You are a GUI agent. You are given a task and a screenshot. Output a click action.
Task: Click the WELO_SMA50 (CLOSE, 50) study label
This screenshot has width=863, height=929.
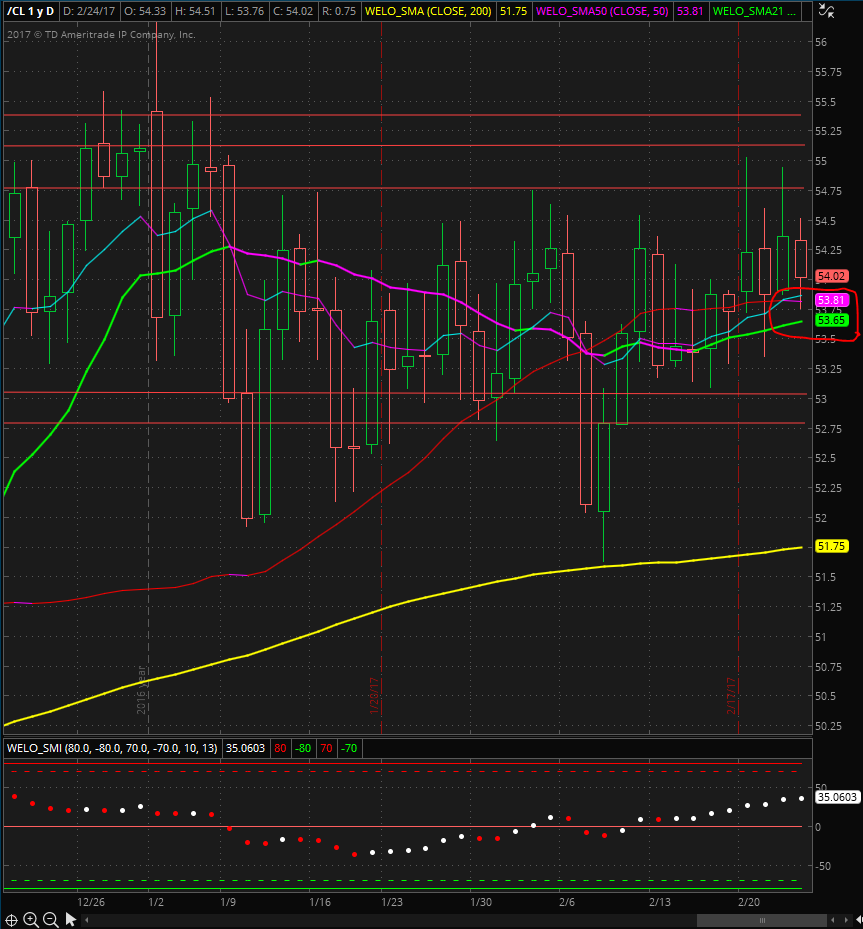click(602, 11)
